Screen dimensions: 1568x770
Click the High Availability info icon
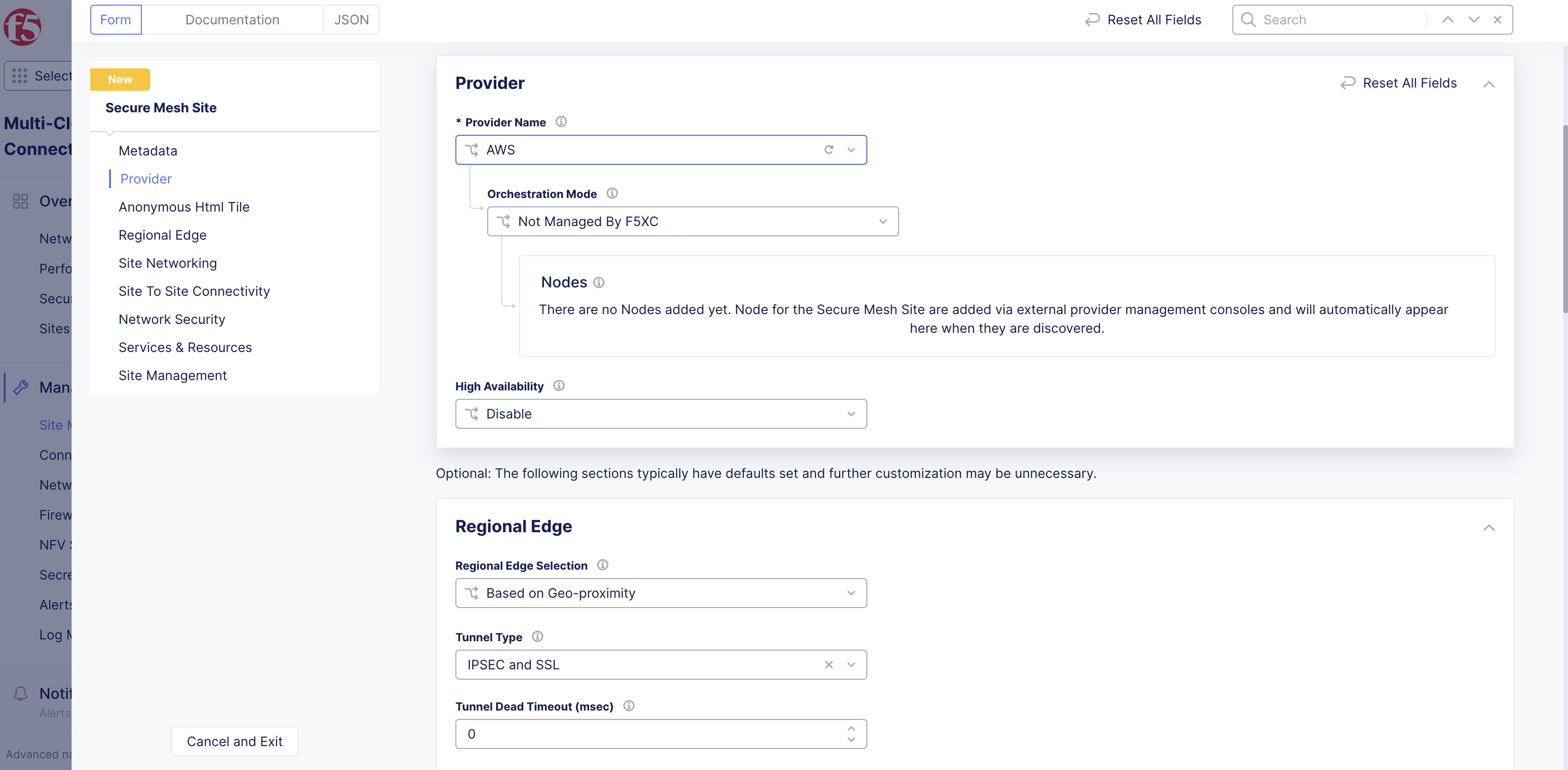click(559, 386)
